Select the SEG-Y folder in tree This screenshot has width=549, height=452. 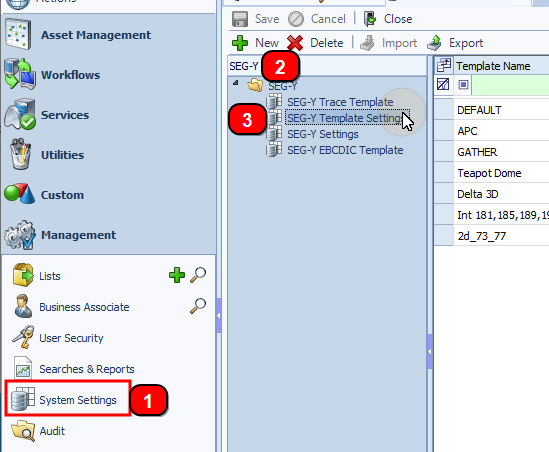point(282,86)
